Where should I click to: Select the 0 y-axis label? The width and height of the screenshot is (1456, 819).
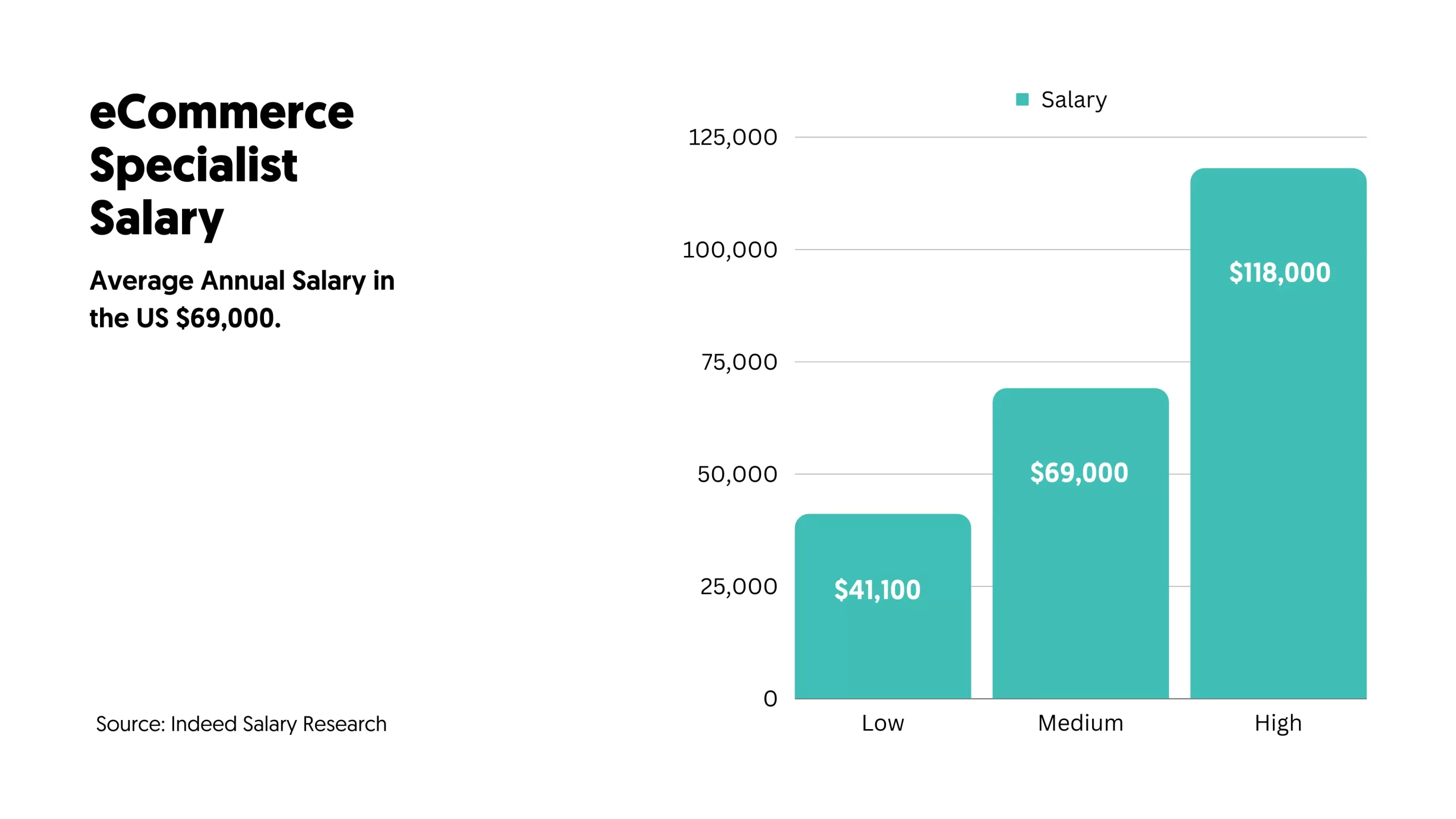click(770, 698)
